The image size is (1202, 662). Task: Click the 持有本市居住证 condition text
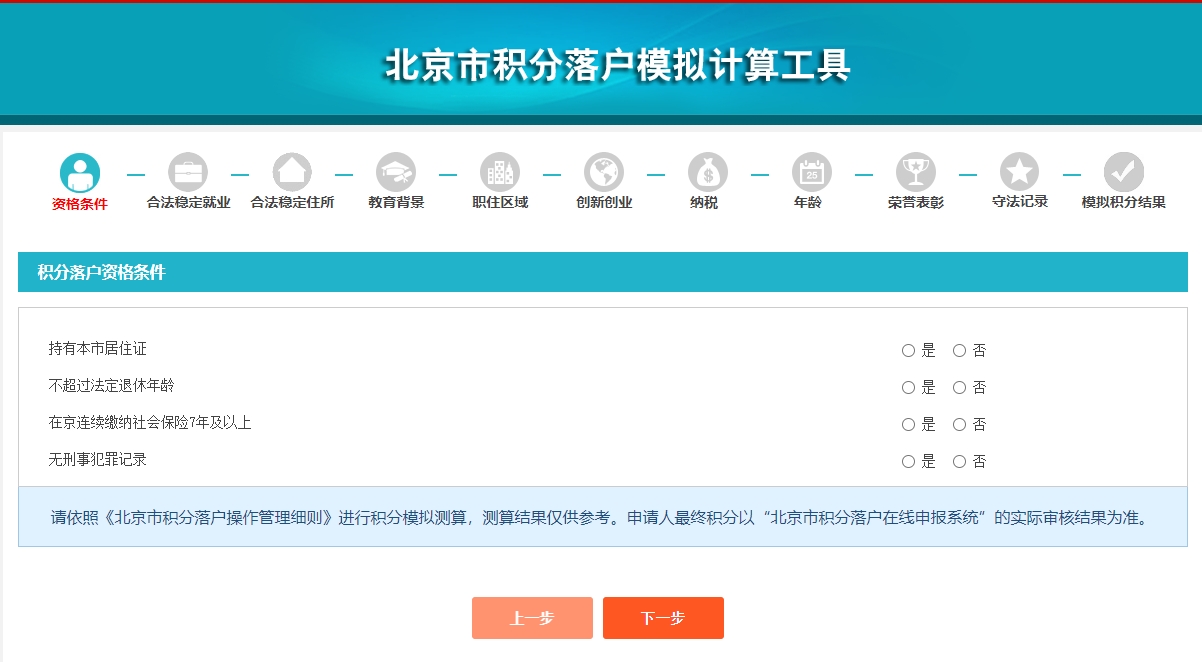tap(98, 349)
